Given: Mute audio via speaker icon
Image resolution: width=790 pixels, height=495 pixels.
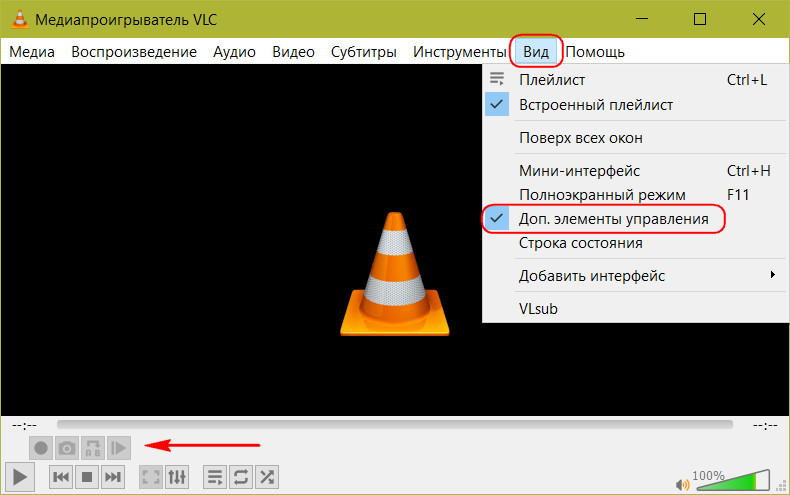Looking at the screenshot, I should pos(682,484).
